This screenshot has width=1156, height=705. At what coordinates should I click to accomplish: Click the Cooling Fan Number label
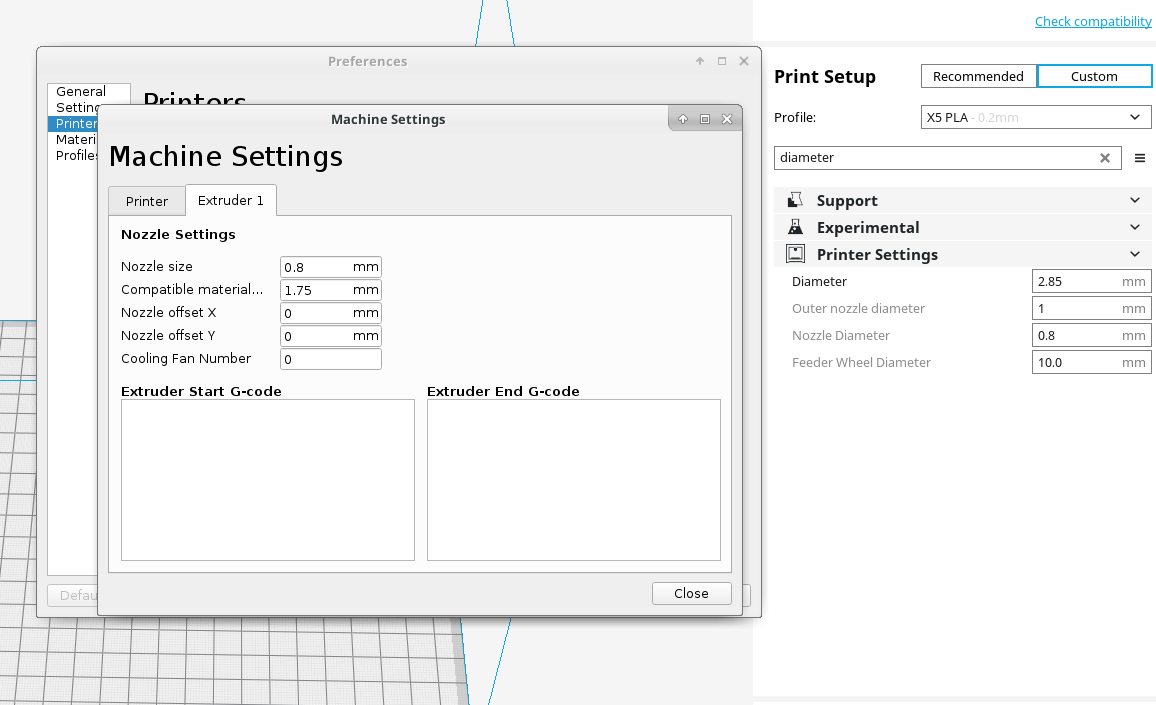(186, 358)
